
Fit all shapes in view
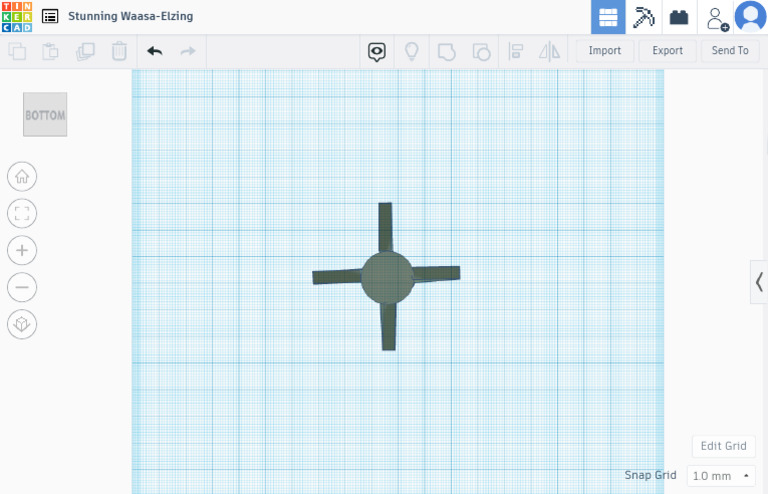pyautogui.click(x=22, y=213)
